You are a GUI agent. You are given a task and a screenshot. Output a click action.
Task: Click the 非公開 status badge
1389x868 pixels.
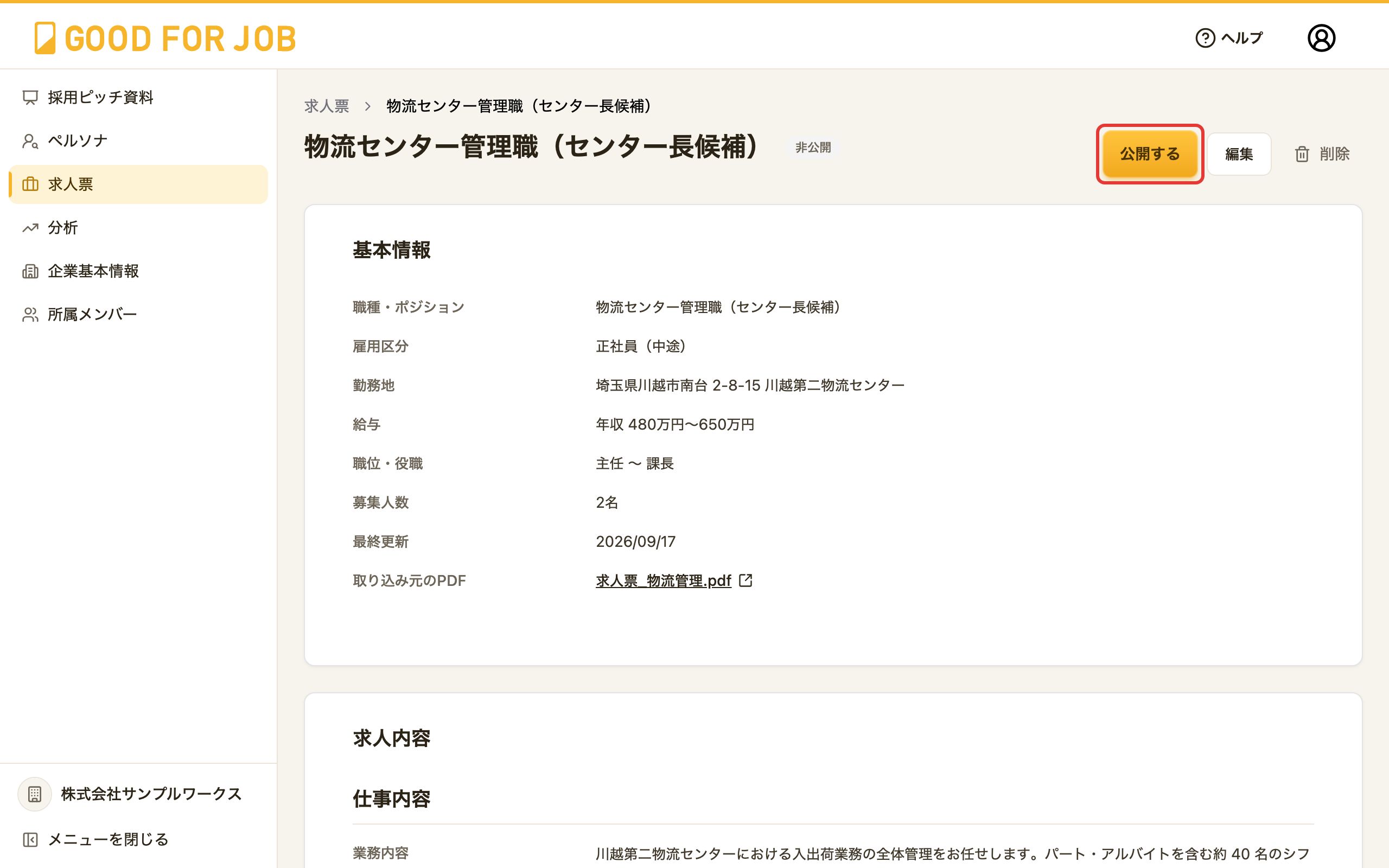click(x=813, y=148)
